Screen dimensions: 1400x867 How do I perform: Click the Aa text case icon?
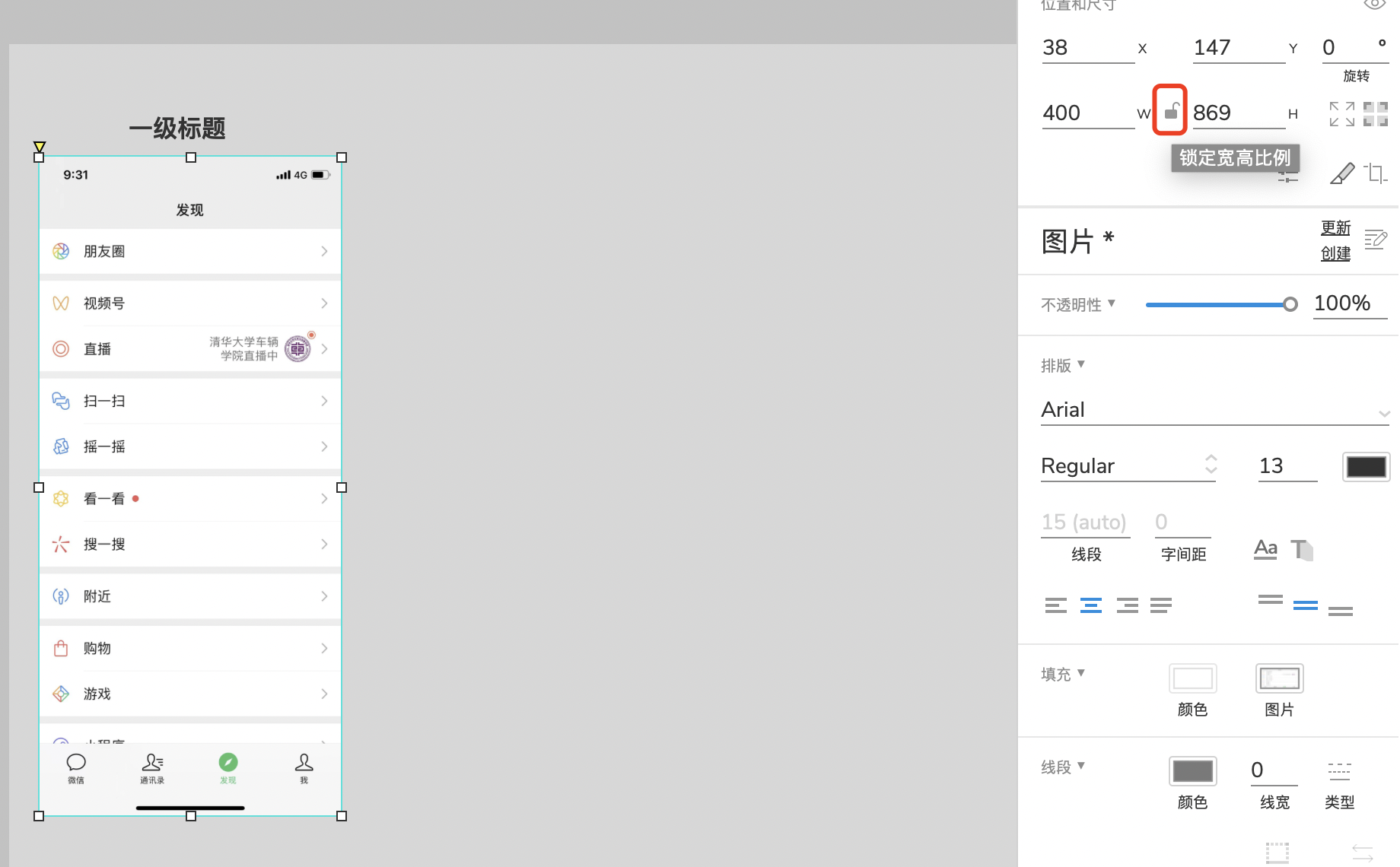coord(1265,548)
